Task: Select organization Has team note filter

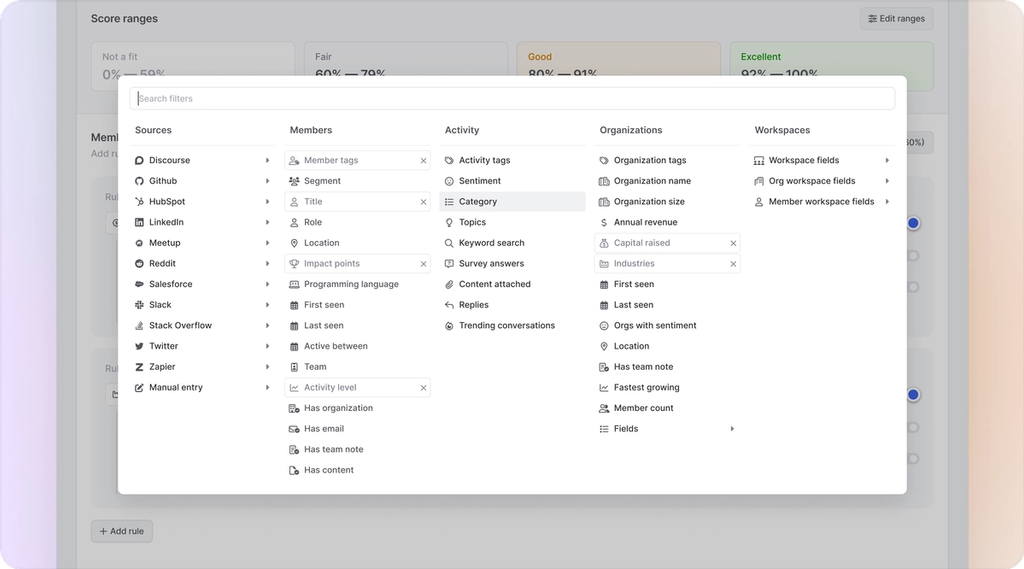Action: pos(667,367)
